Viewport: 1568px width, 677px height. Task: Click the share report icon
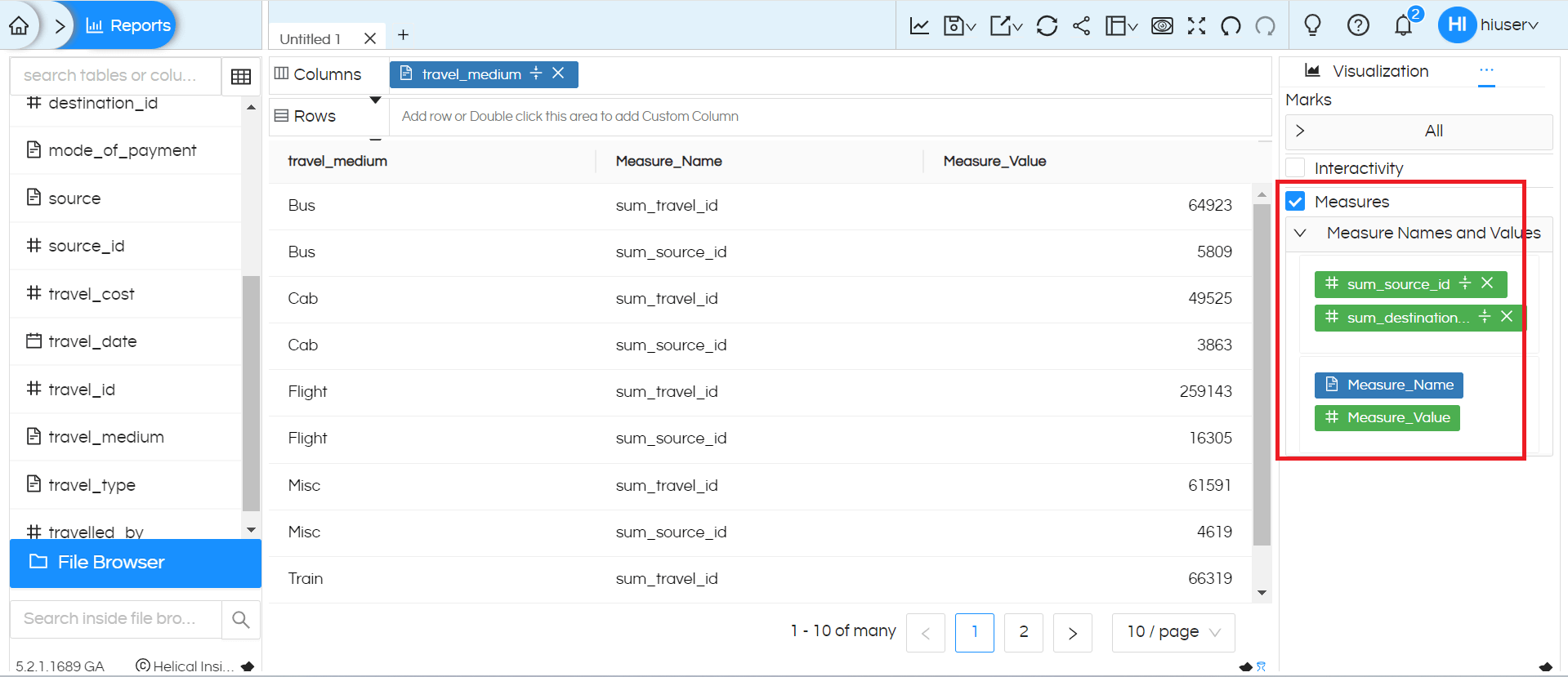pos(1081,26)
